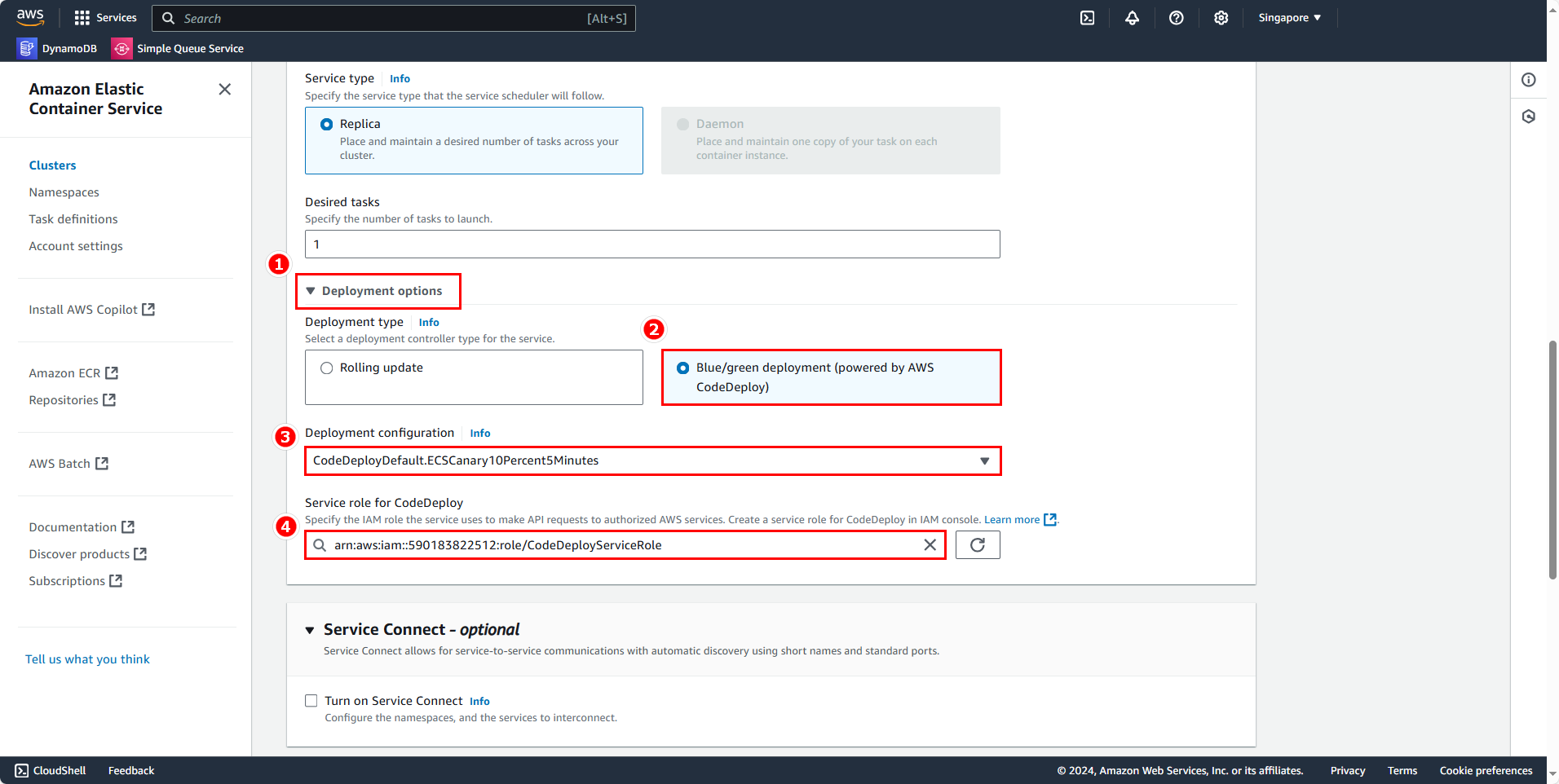
Task: Open the settings gear in top bar
Action: point(1221,18)
